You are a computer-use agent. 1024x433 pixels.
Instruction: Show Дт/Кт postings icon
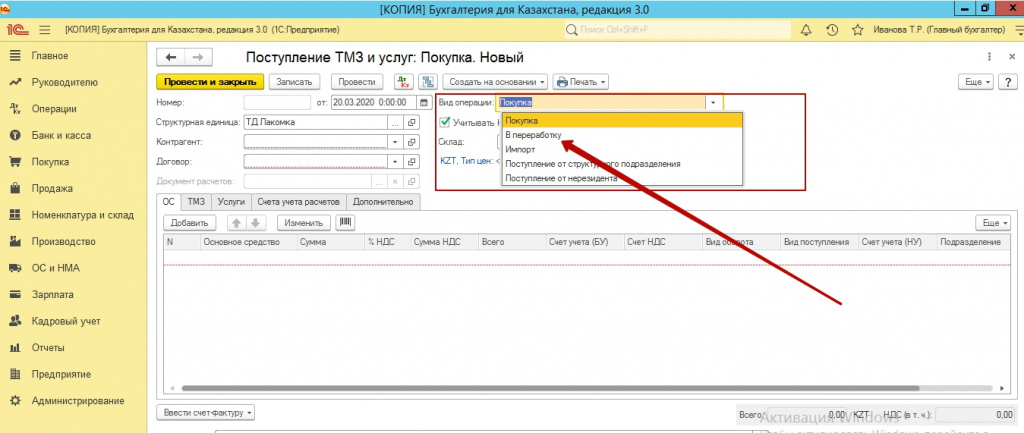coord(403,82)
